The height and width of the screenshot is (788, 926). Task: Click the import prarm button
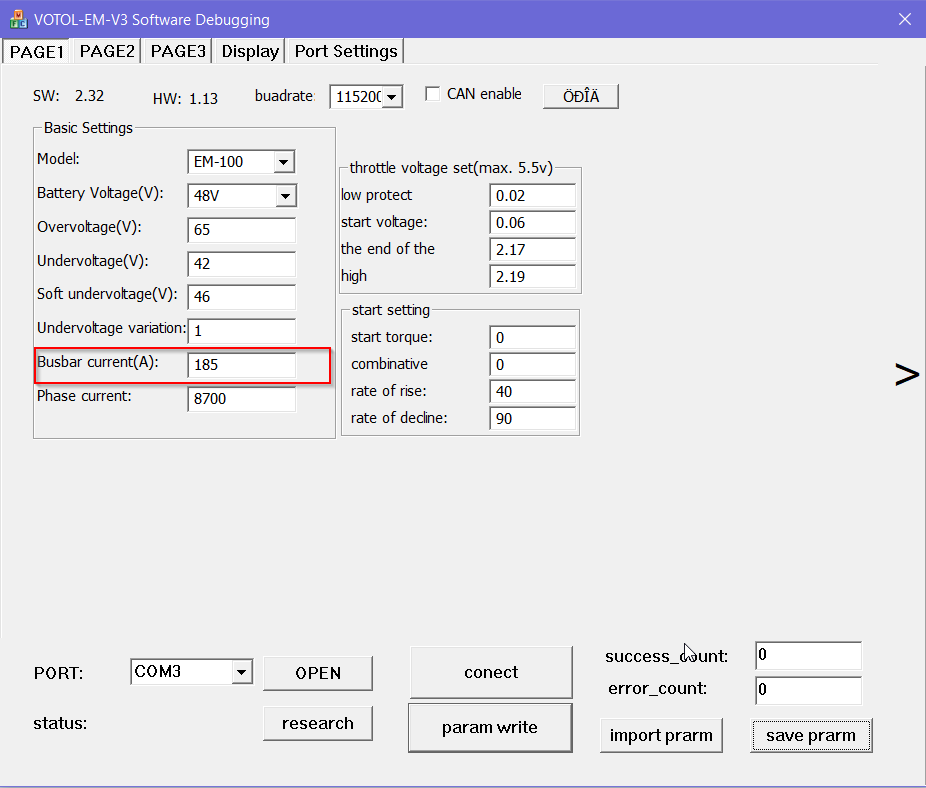coord(661,735)
